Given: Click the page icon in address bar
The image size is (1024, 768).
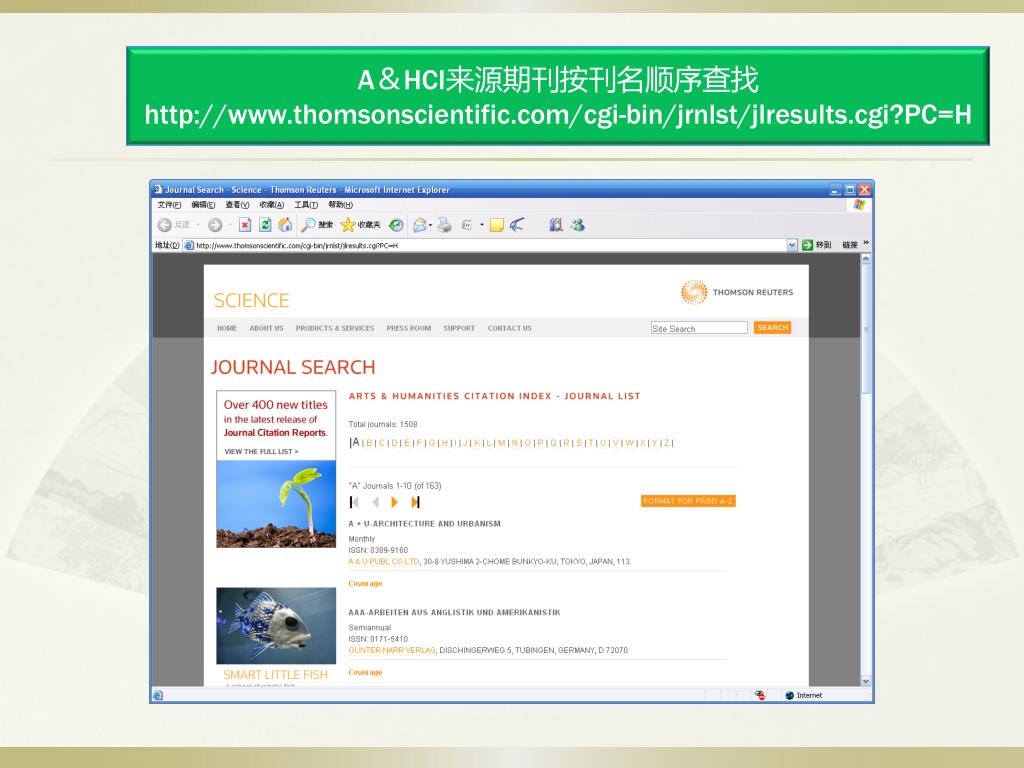Looking at the screenshot, I should 189,246.
